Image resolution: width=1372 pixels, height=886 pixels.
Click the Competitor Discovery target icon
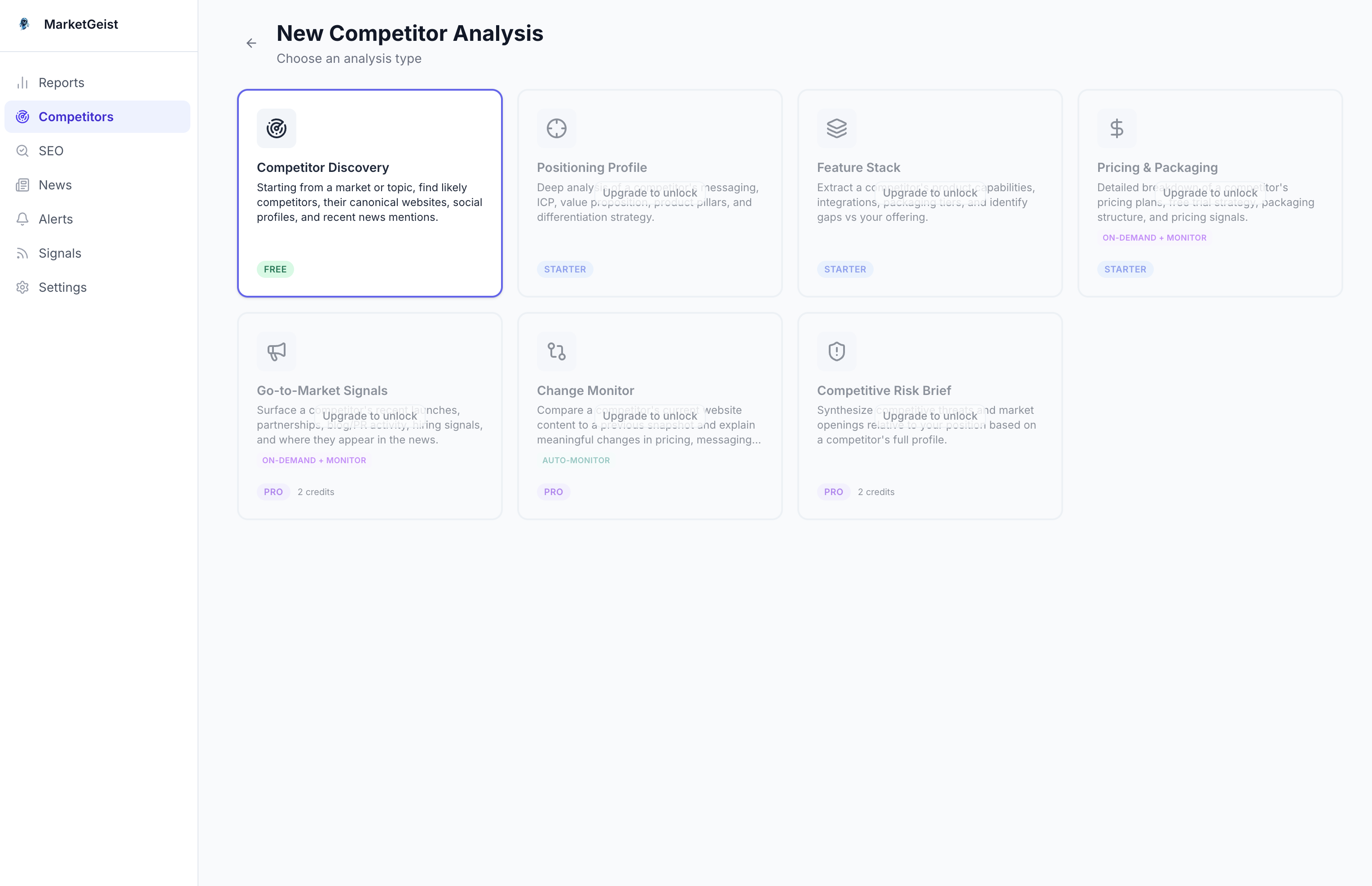coord(276,128)
